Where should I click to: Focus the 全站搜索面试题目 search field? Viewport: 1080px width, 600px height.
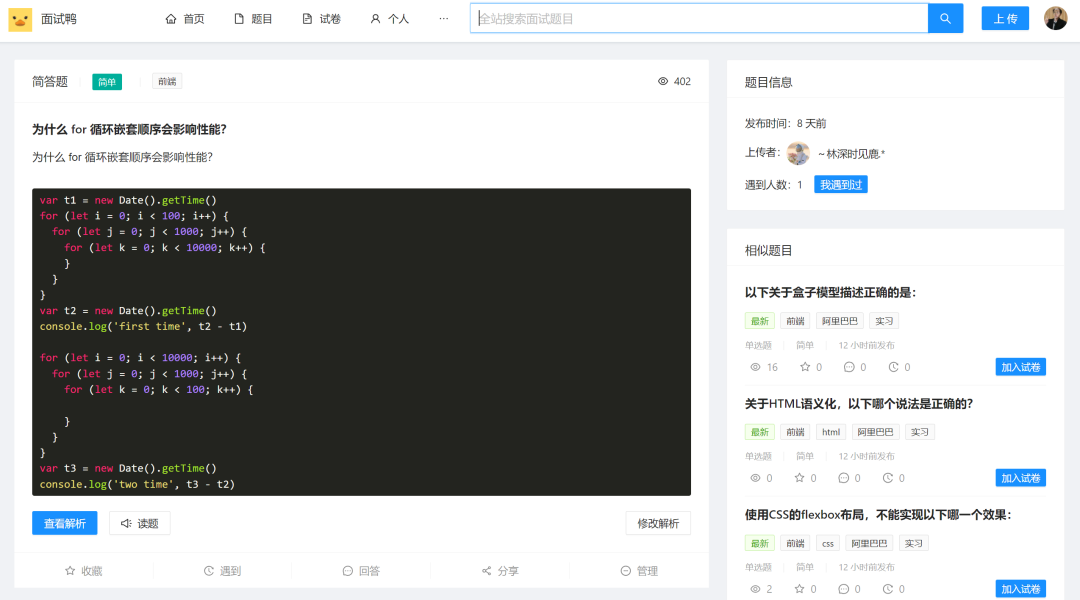click(x=698, y=19)
